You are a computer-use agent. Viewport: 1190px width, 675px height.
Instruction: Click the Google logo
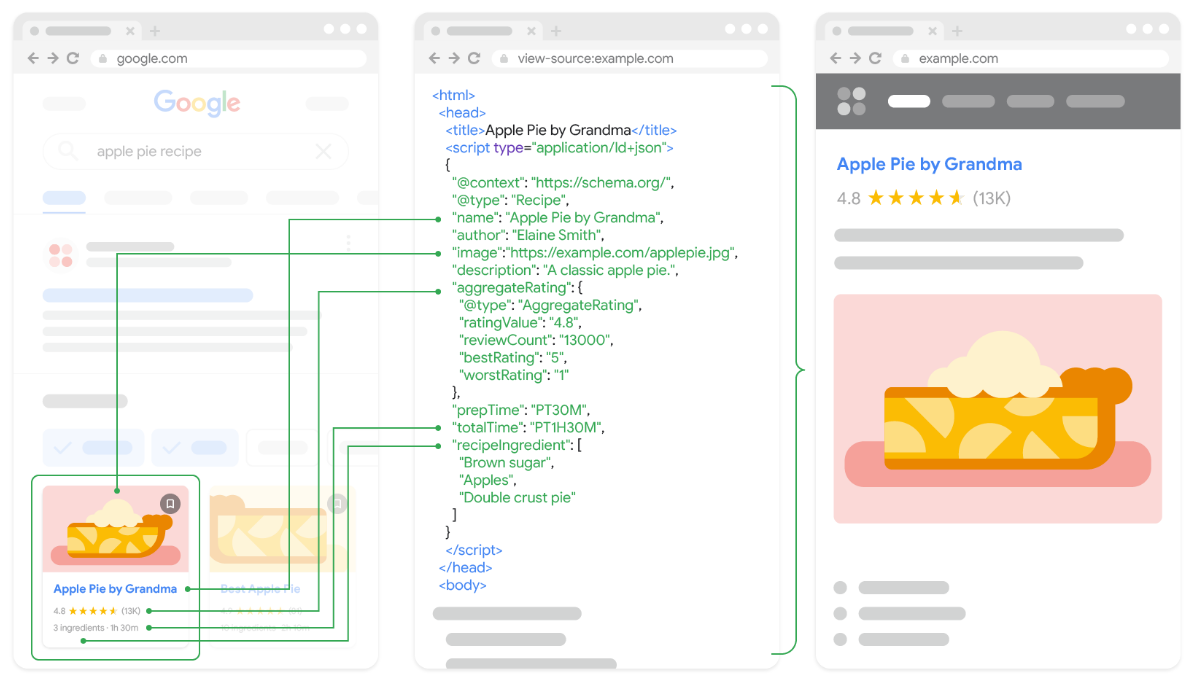tap(196, 103)
